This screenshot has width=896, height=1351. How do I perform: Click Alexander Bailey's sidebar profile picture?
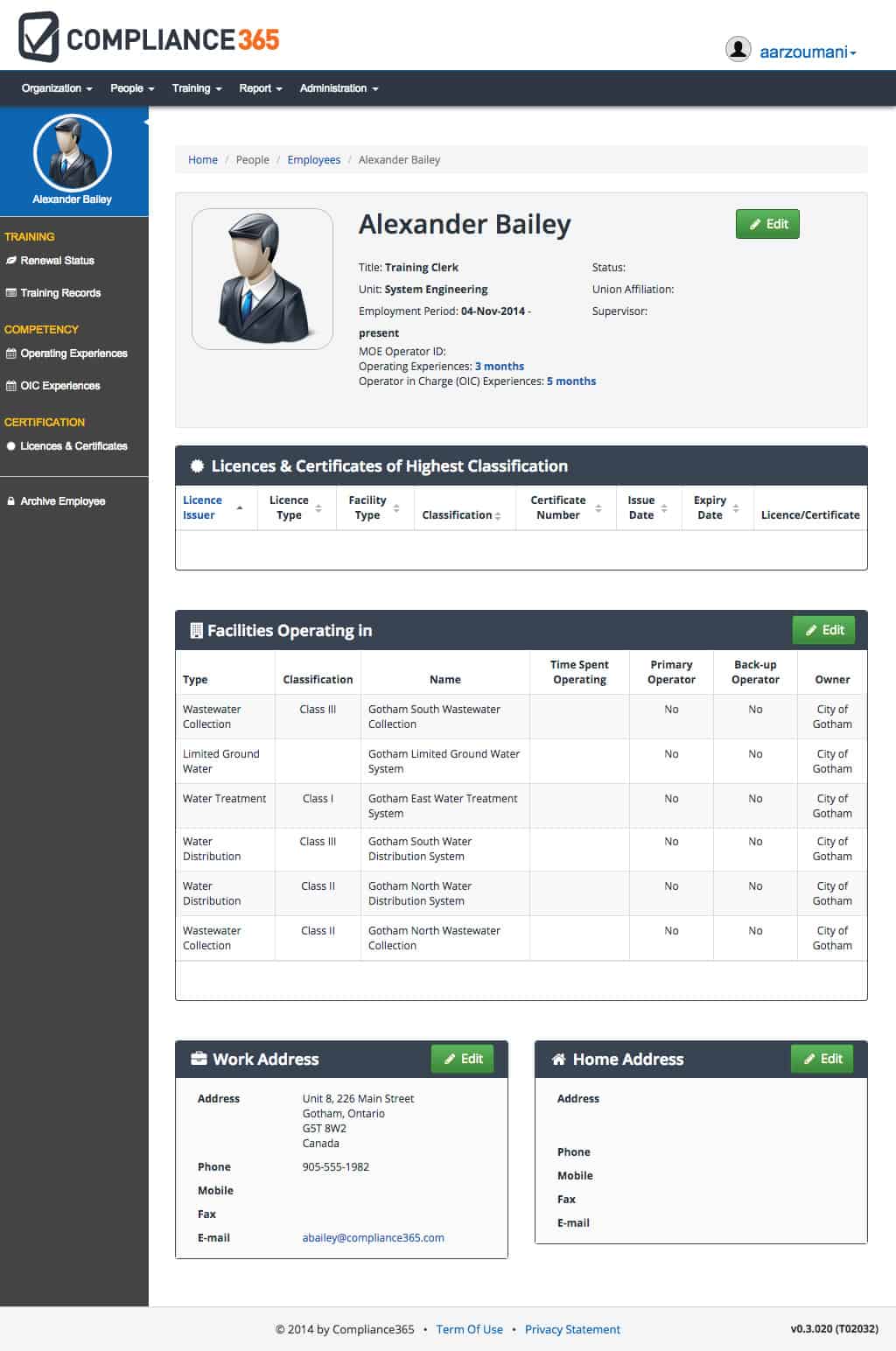point(73,153)
